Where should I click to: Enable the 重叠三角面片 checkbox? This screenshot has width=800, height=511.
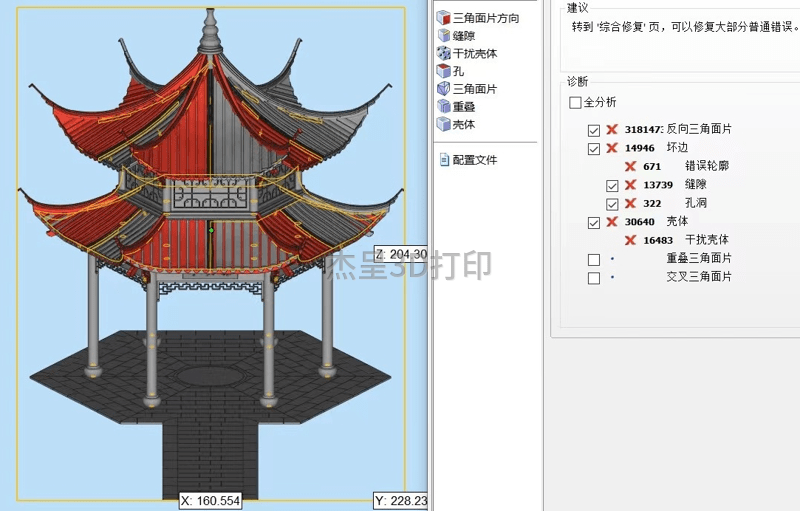594,259
